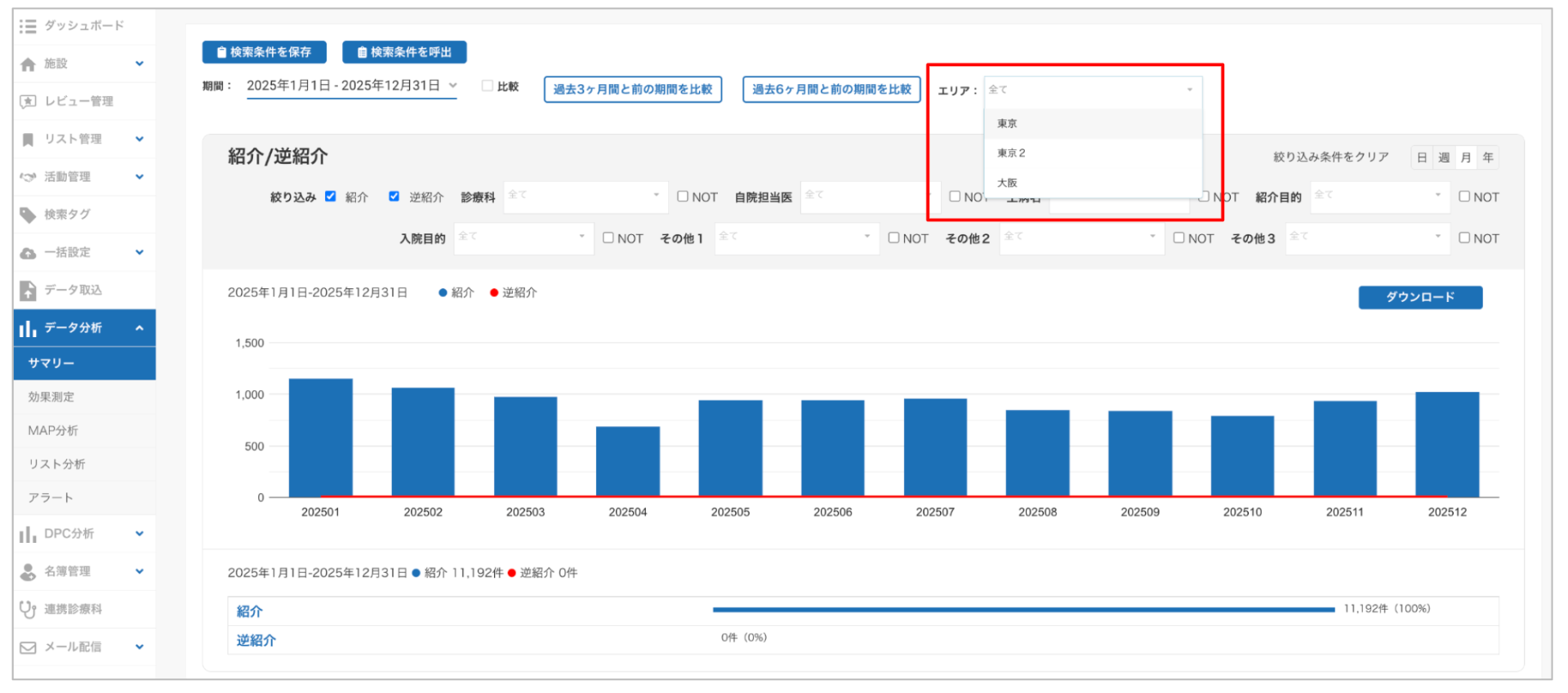The height and width of the screenshot is (693, 1568).
Task: Switch to 週 view tab
Action: pyautogui.click(x=1444, y=158)
